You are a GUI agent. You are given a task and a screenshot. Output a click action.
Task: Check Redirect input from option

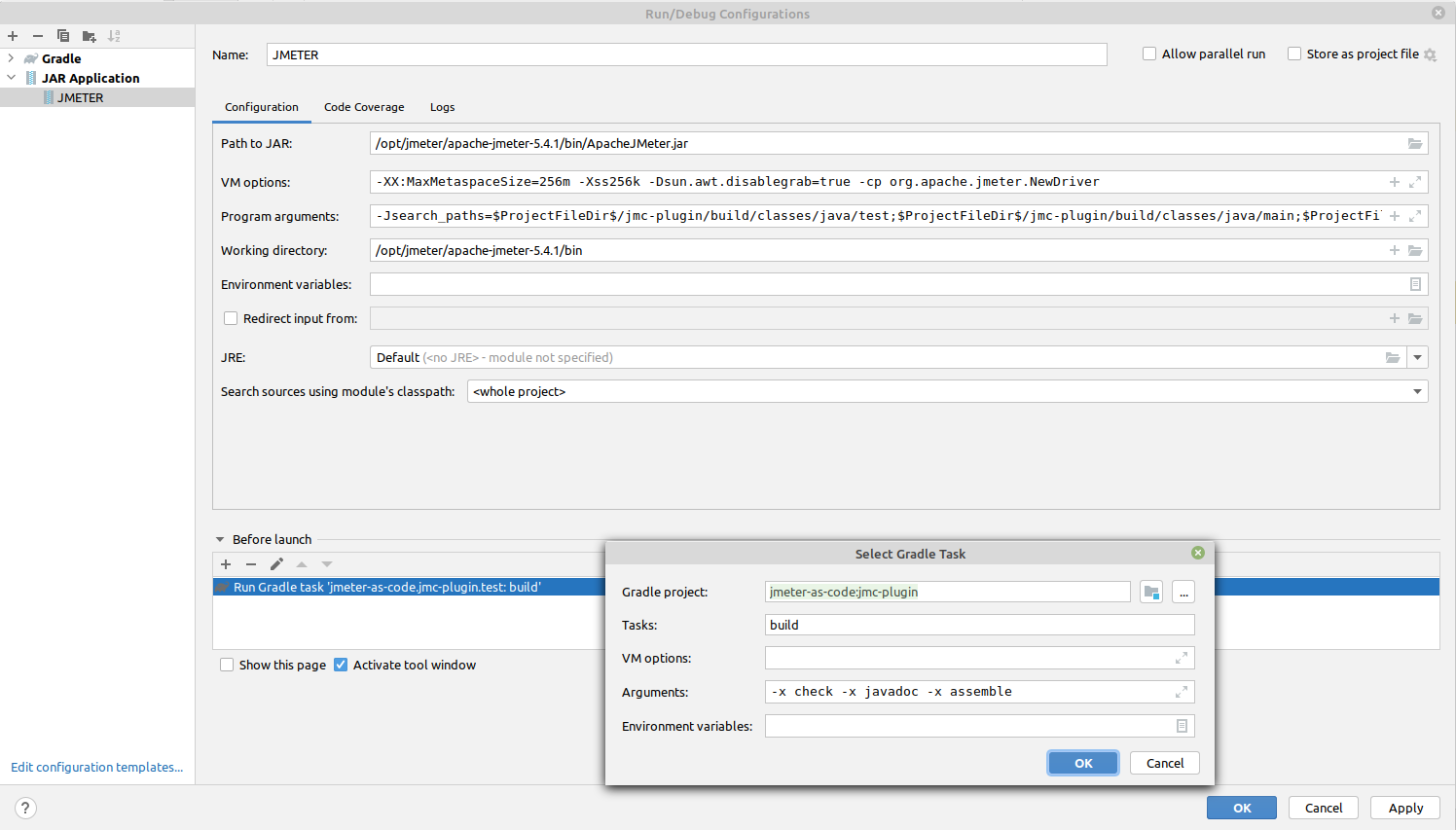pyautogui.click(x=231, y=318)
